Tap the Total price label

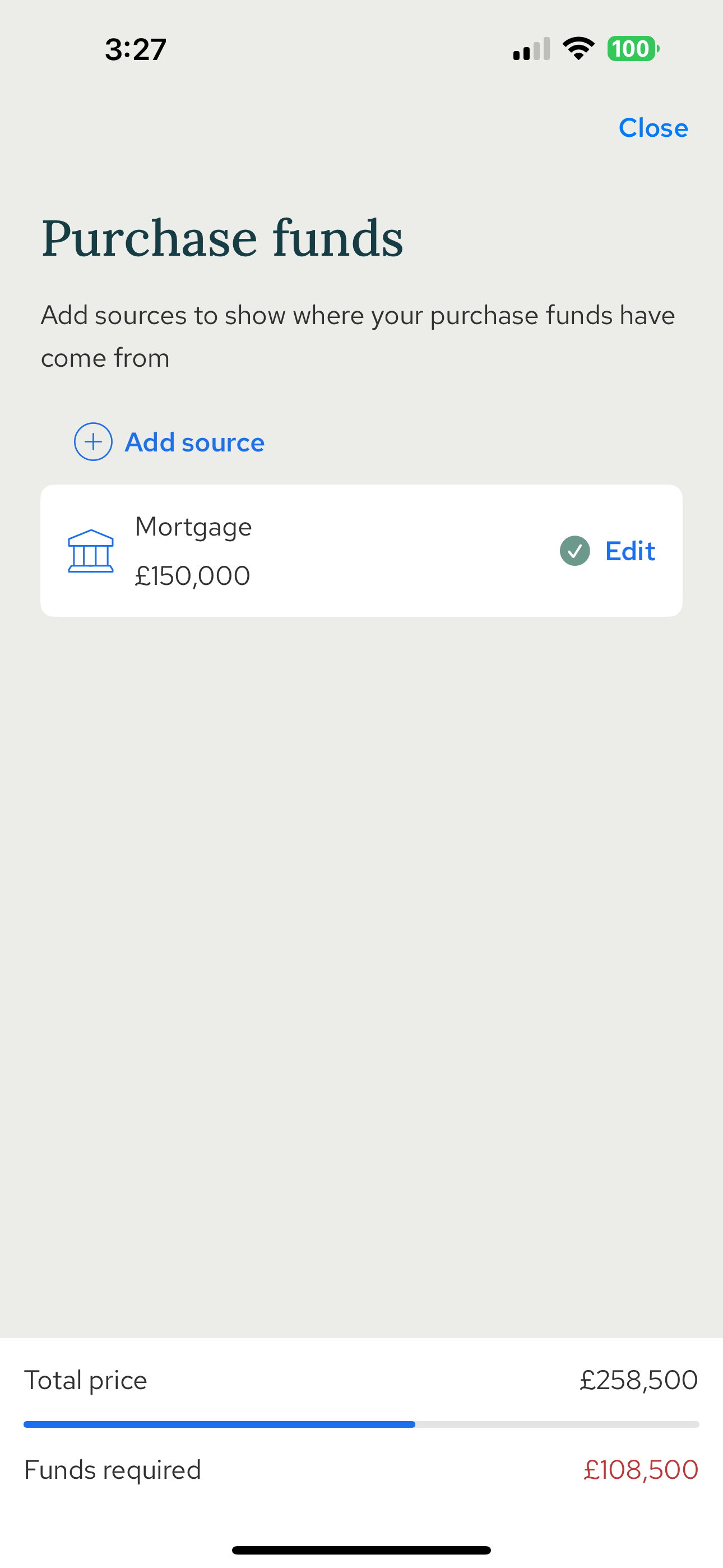[x=85, y=1380]
